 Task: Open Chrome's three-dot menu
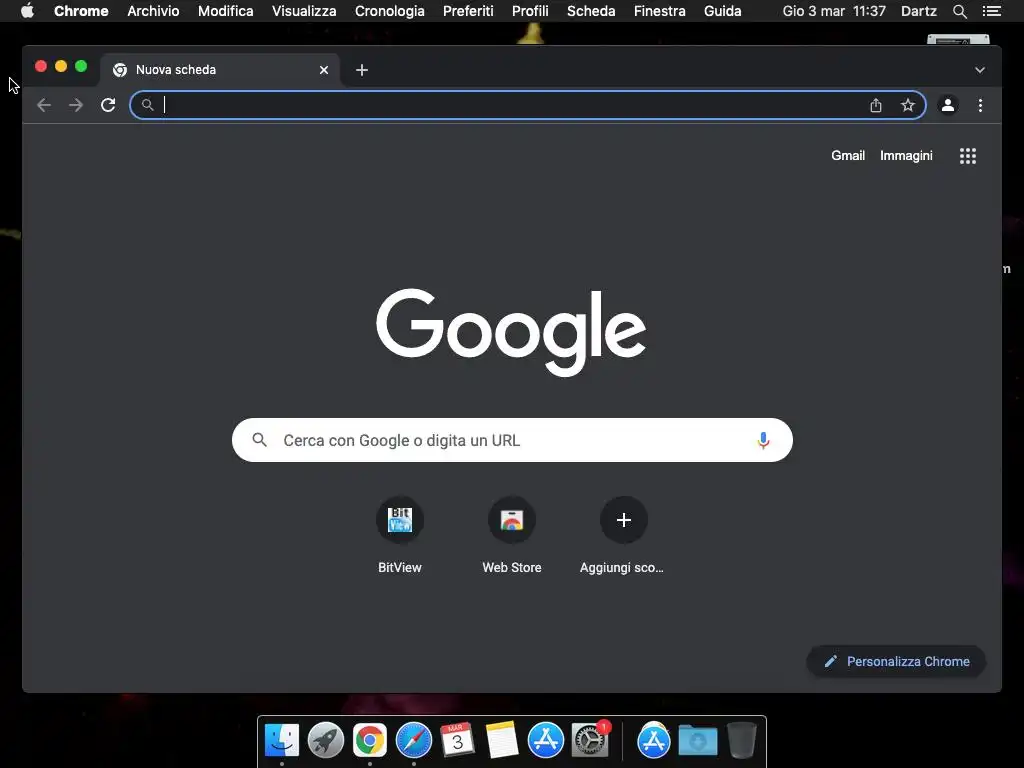coord(980,105)
